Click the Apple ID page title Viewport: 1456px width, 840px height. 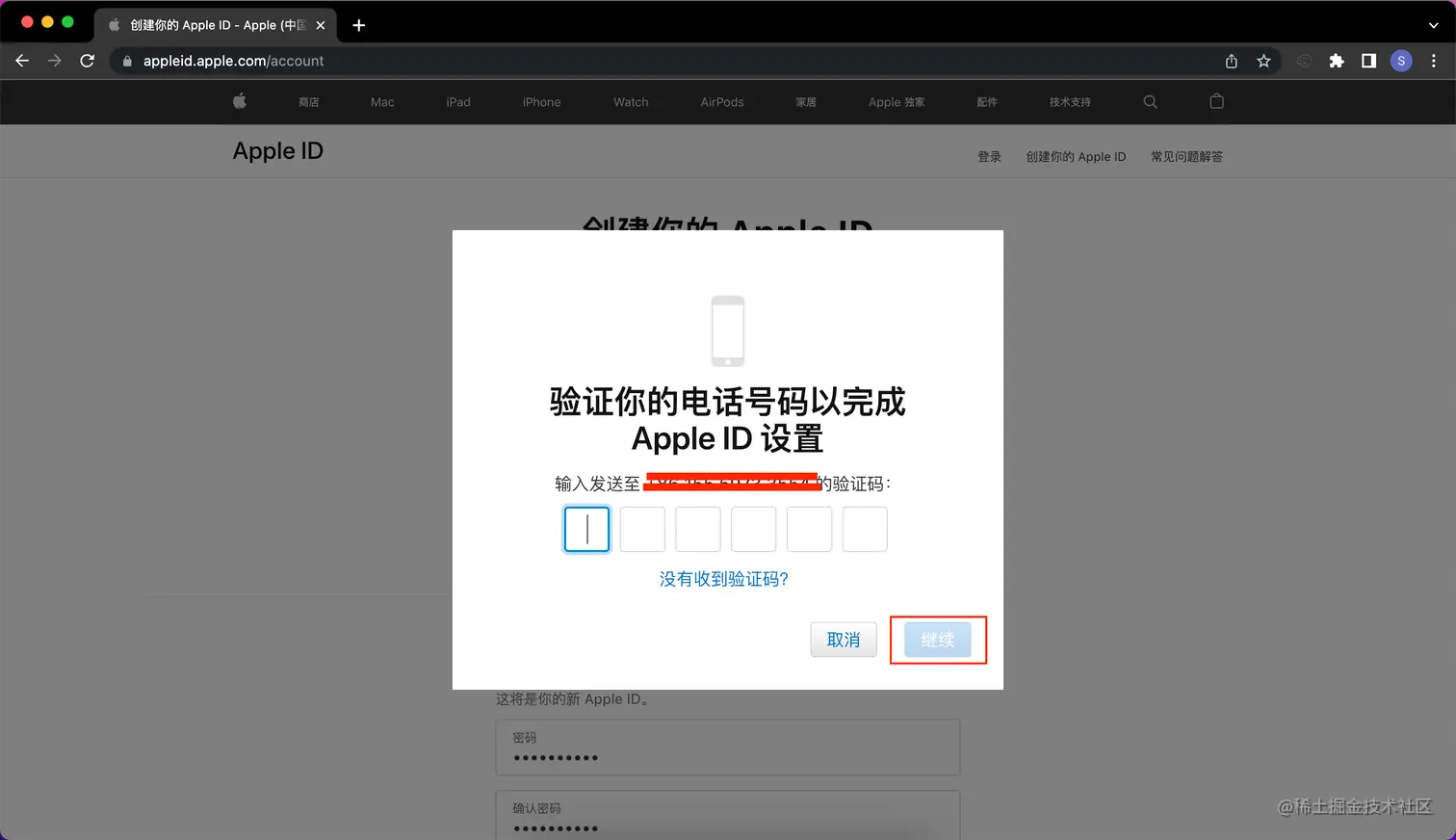point(278,151)
